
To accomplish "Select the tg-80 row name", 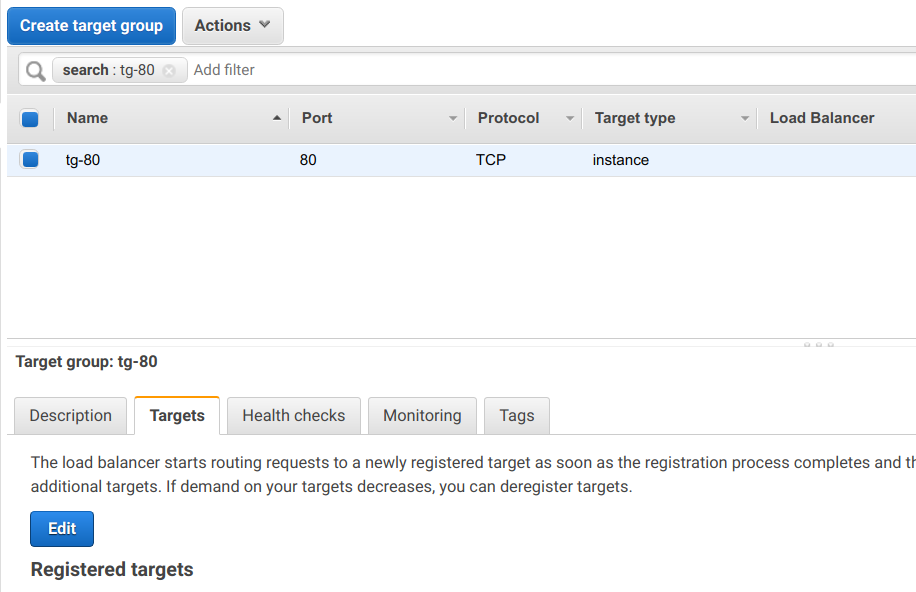I will point(83,160).
